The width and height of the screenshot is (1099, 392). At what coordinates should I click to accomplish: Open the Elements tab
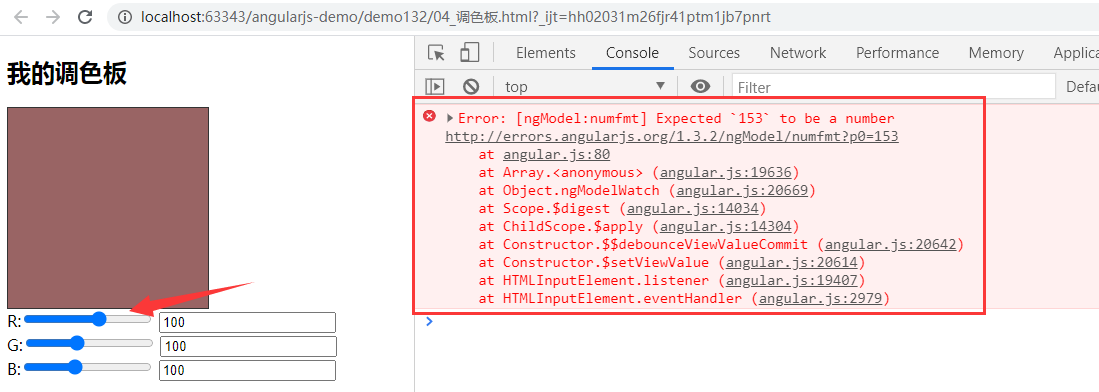(x=545, y=53)
